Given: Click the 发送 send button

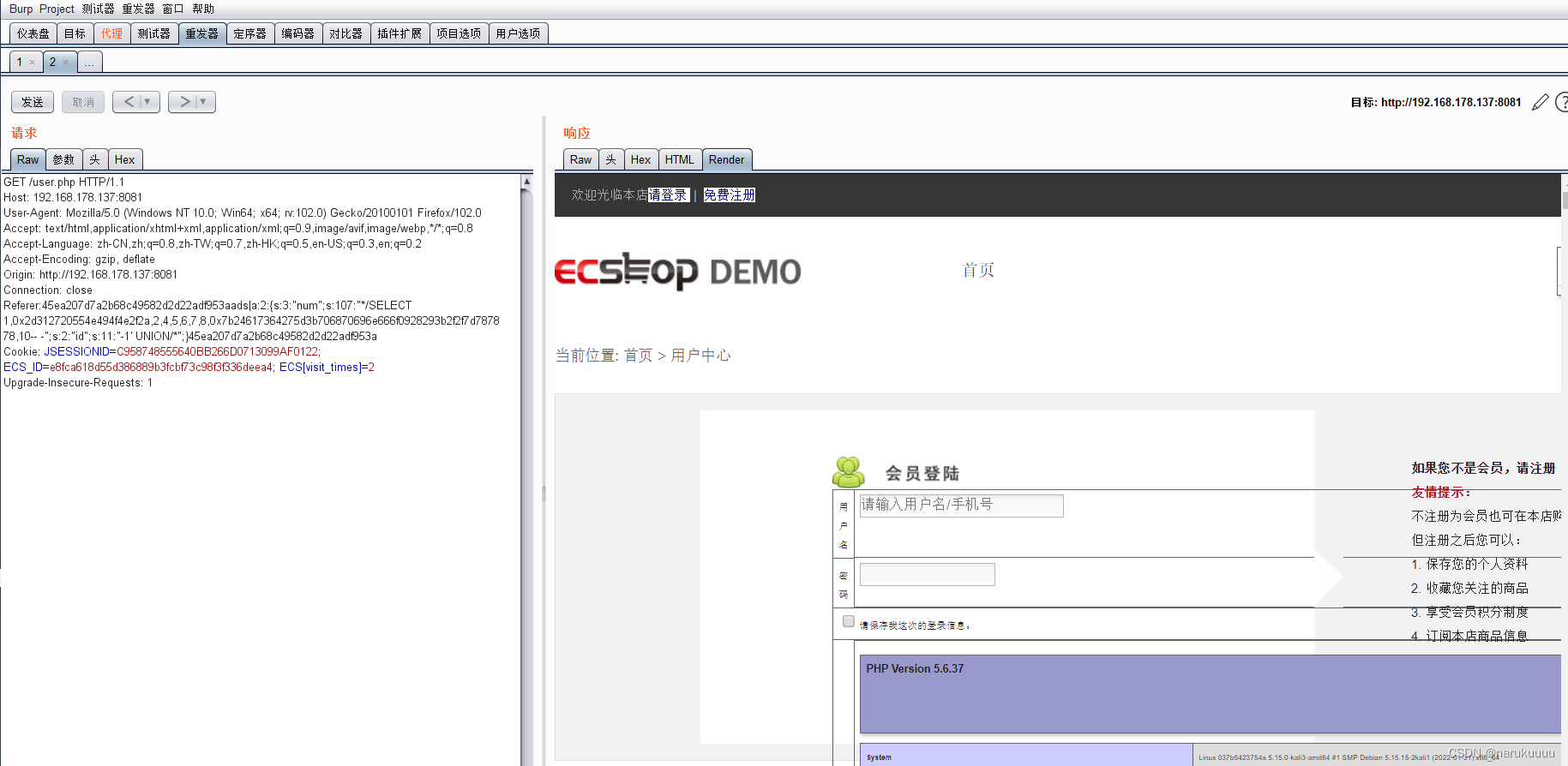Looking at the screenshot, I should [33, 102].
